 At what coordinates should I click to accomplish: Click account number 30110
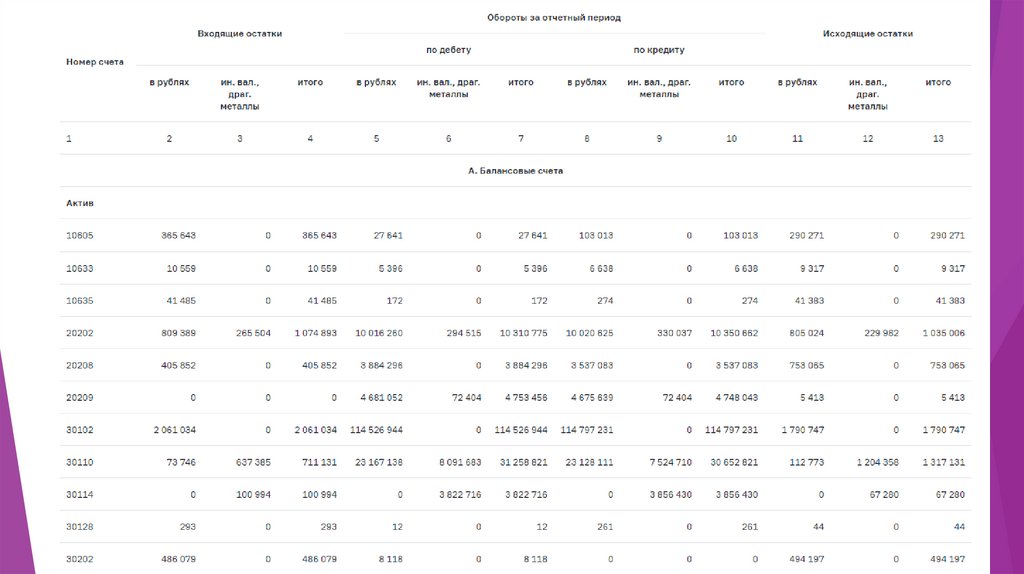tap(80, 462)
